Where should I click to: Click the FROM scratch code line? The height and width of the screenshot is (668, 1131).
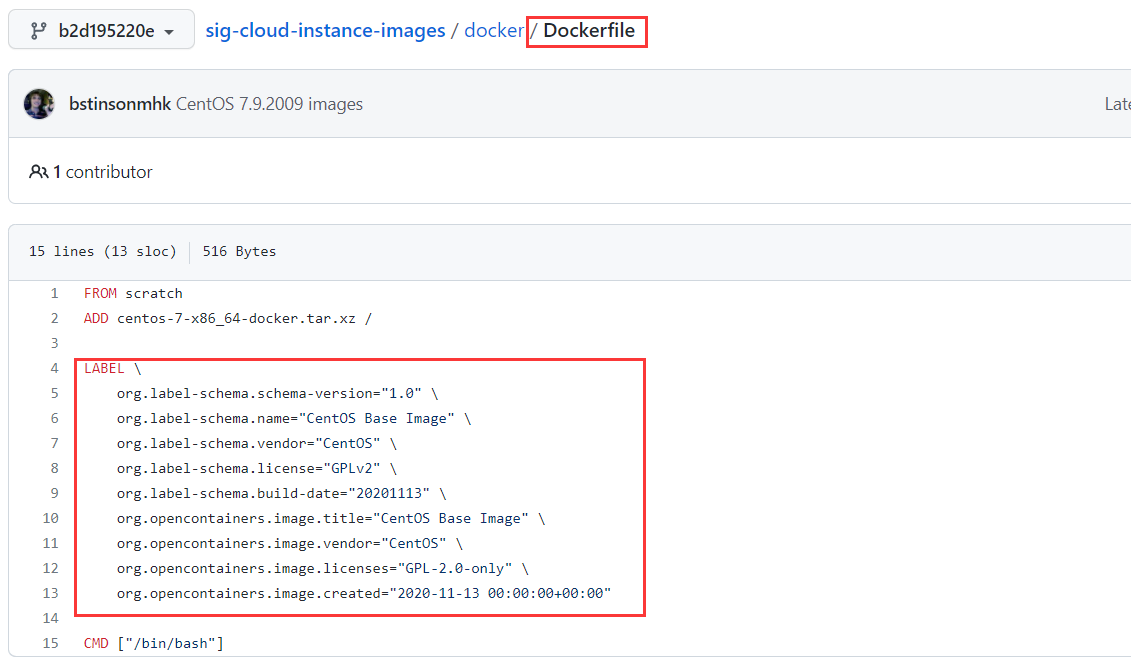click(133, 294)
